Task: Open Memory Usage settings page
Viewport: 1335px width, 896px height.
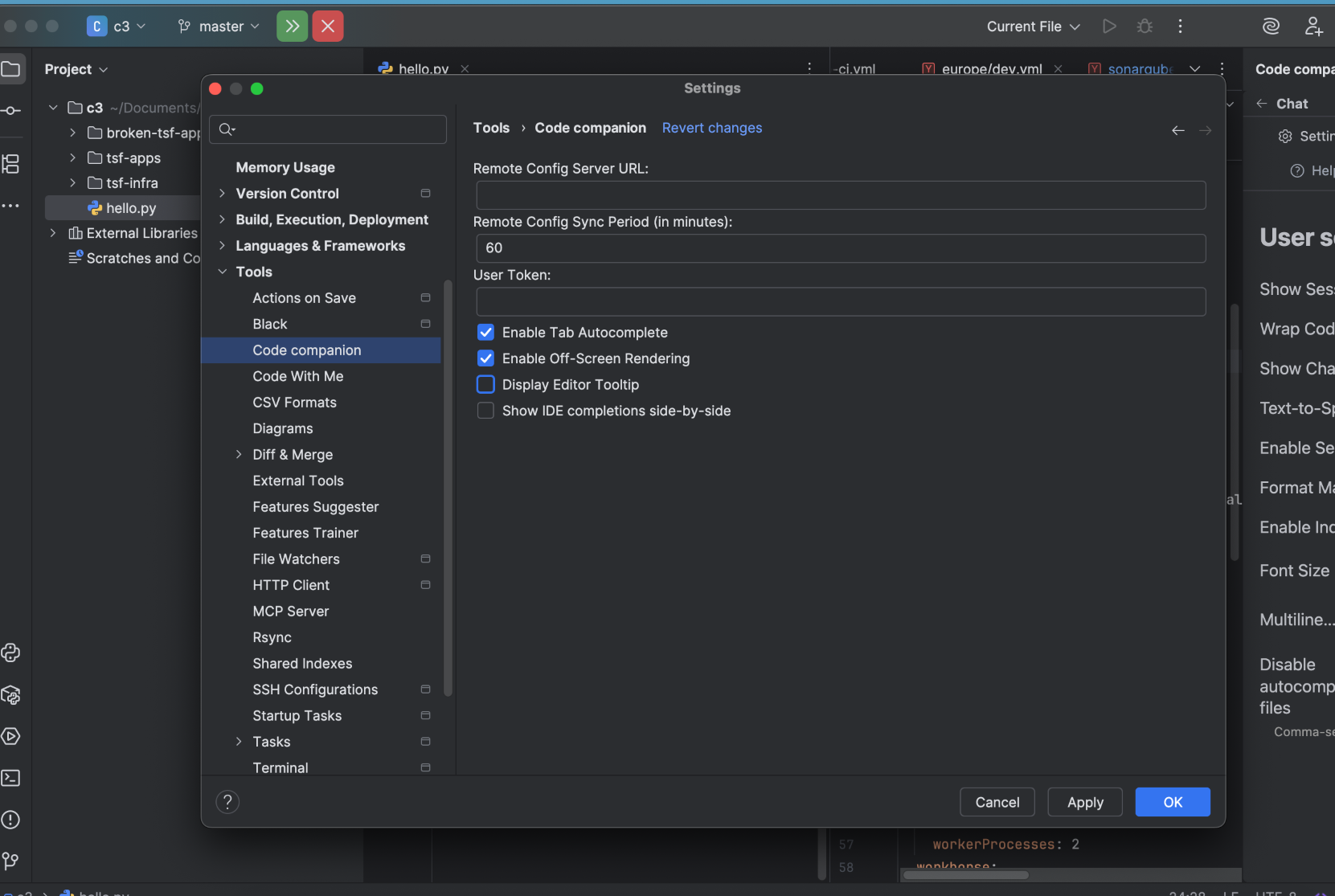Action: [285, 167]
